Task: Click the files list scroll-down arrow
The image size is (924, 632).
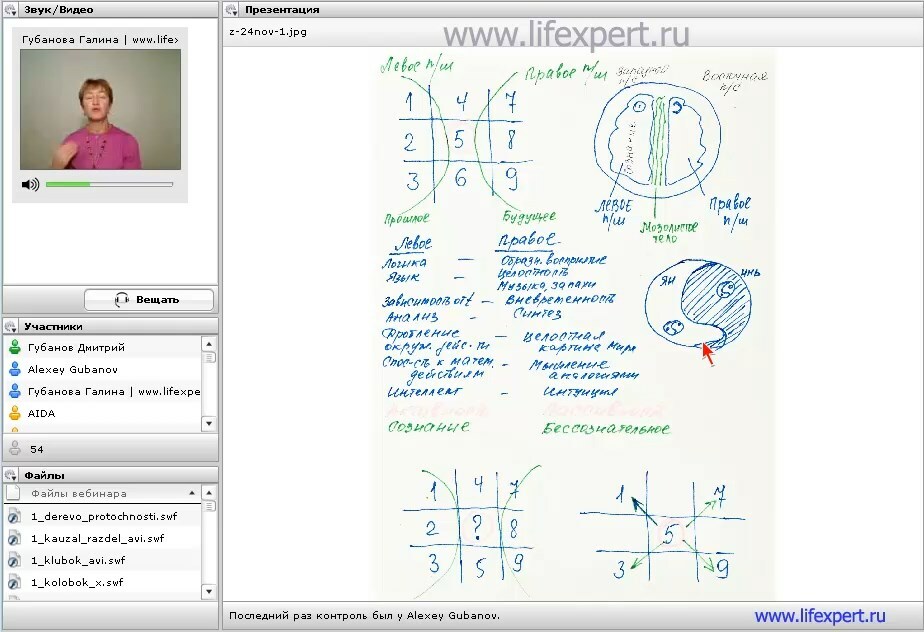Action: tap(209, 591)
